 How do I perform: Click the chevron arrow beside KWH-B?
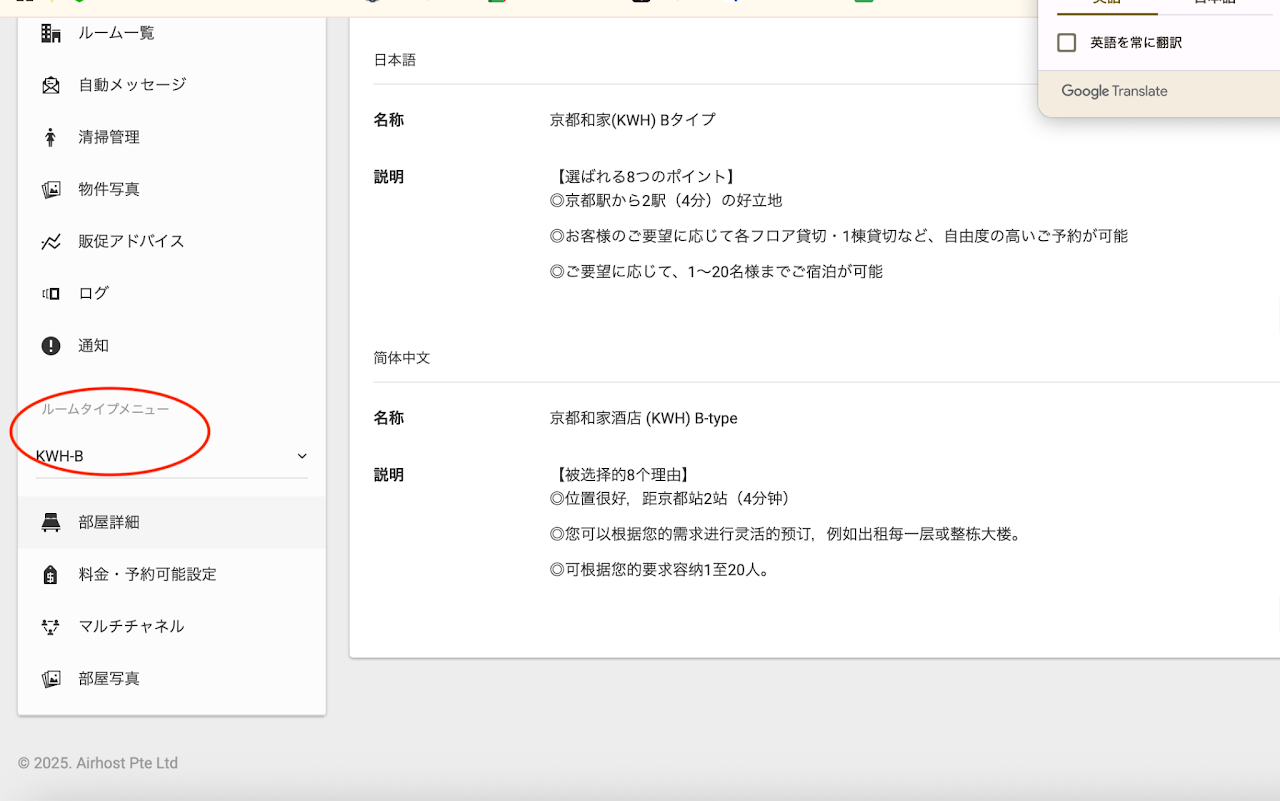coord(302,456)
